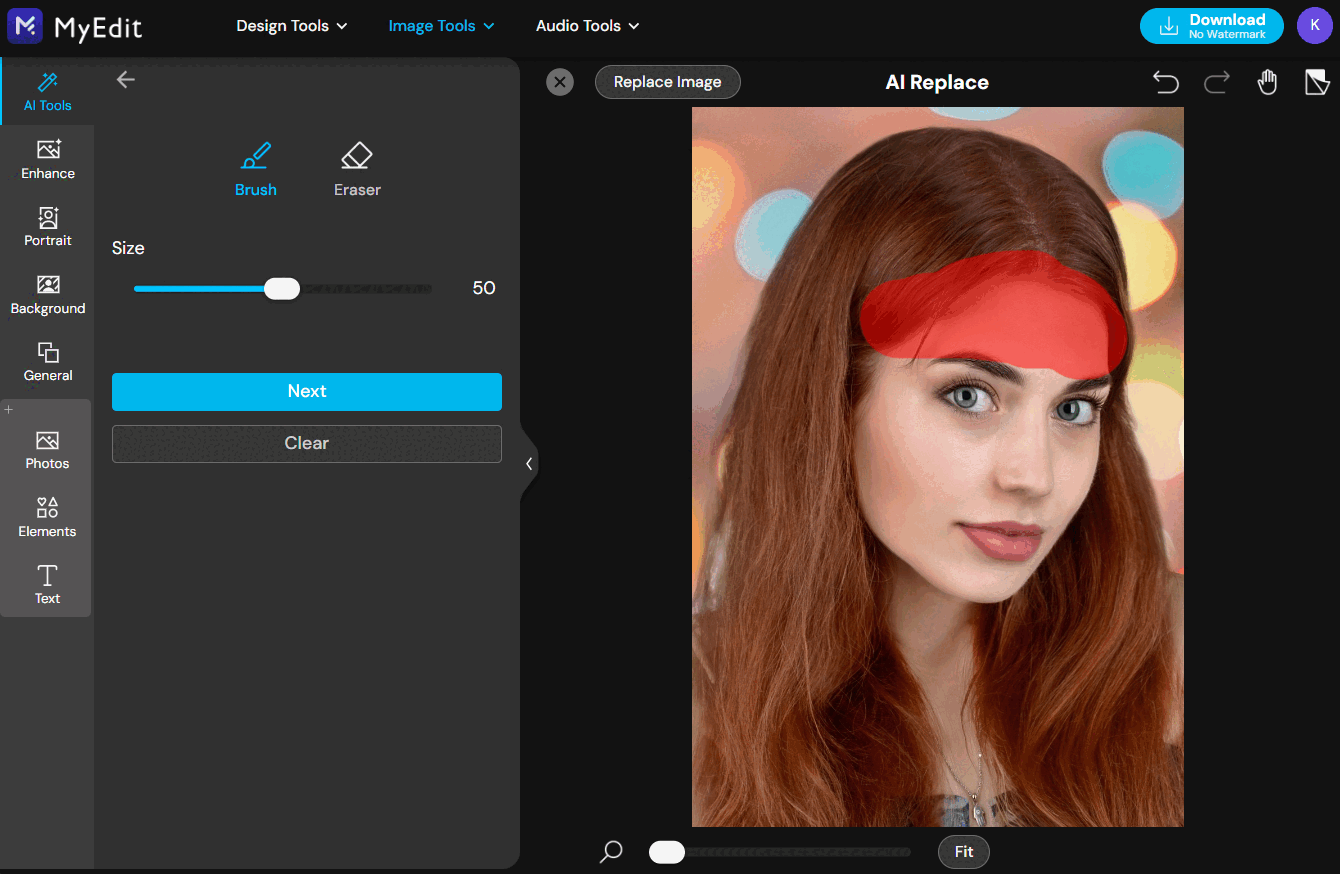
Task: Click the Size label
Action: [128, 248]
